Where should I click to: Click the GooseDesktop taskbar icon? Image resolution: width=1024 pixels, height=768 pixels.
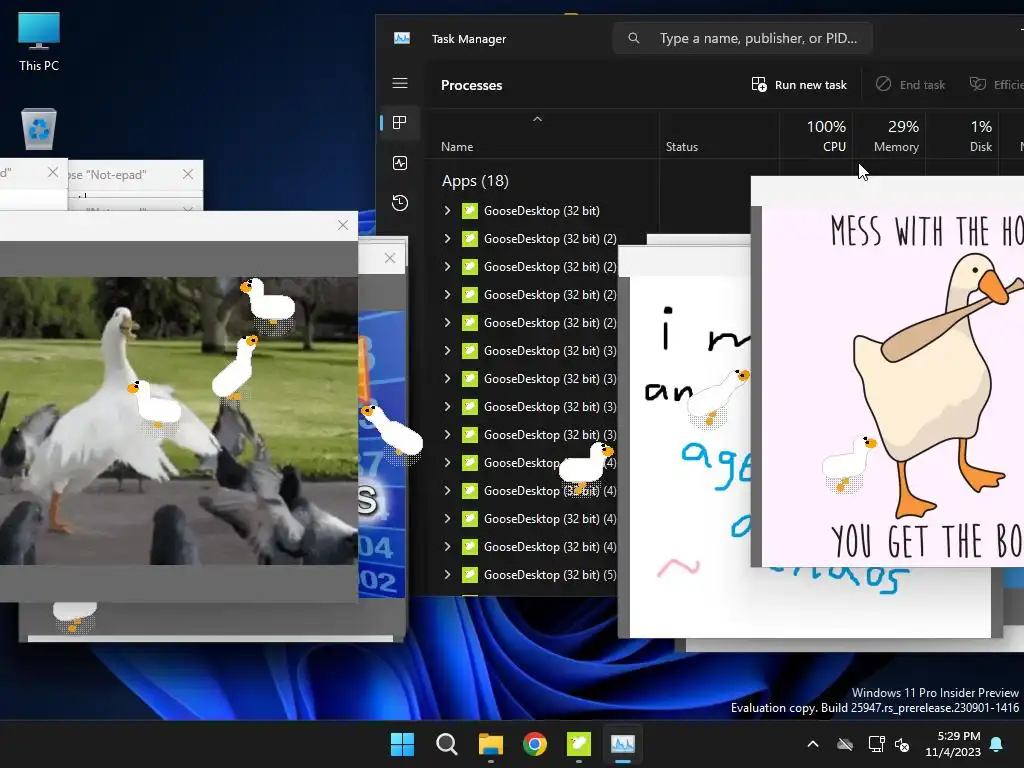[579, 744]
